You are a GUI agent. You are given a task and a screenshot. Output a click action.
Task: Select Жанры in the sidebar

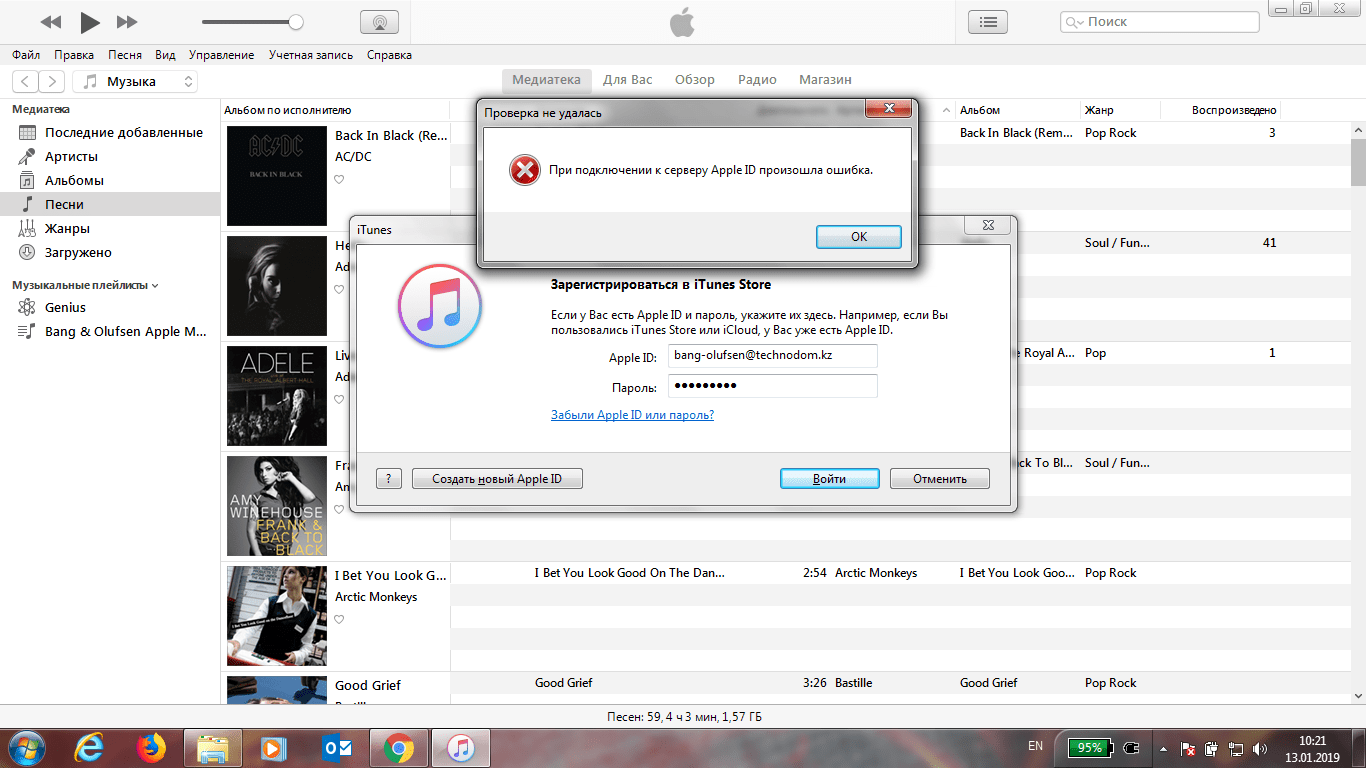click(x=110, y=228)
